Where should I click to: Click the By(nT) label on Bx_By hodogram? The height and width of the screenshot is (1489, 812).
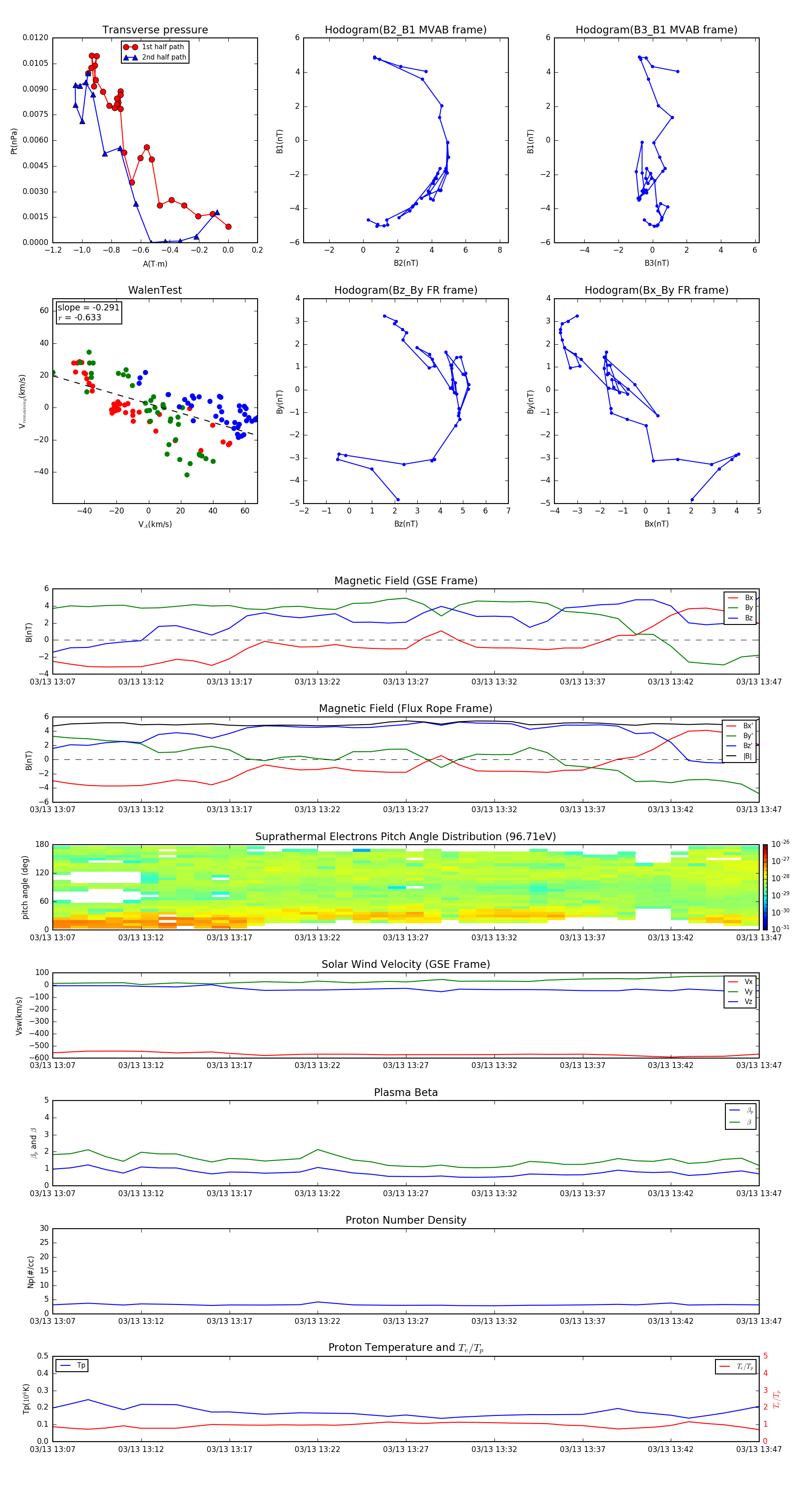(x=531, y=401)
